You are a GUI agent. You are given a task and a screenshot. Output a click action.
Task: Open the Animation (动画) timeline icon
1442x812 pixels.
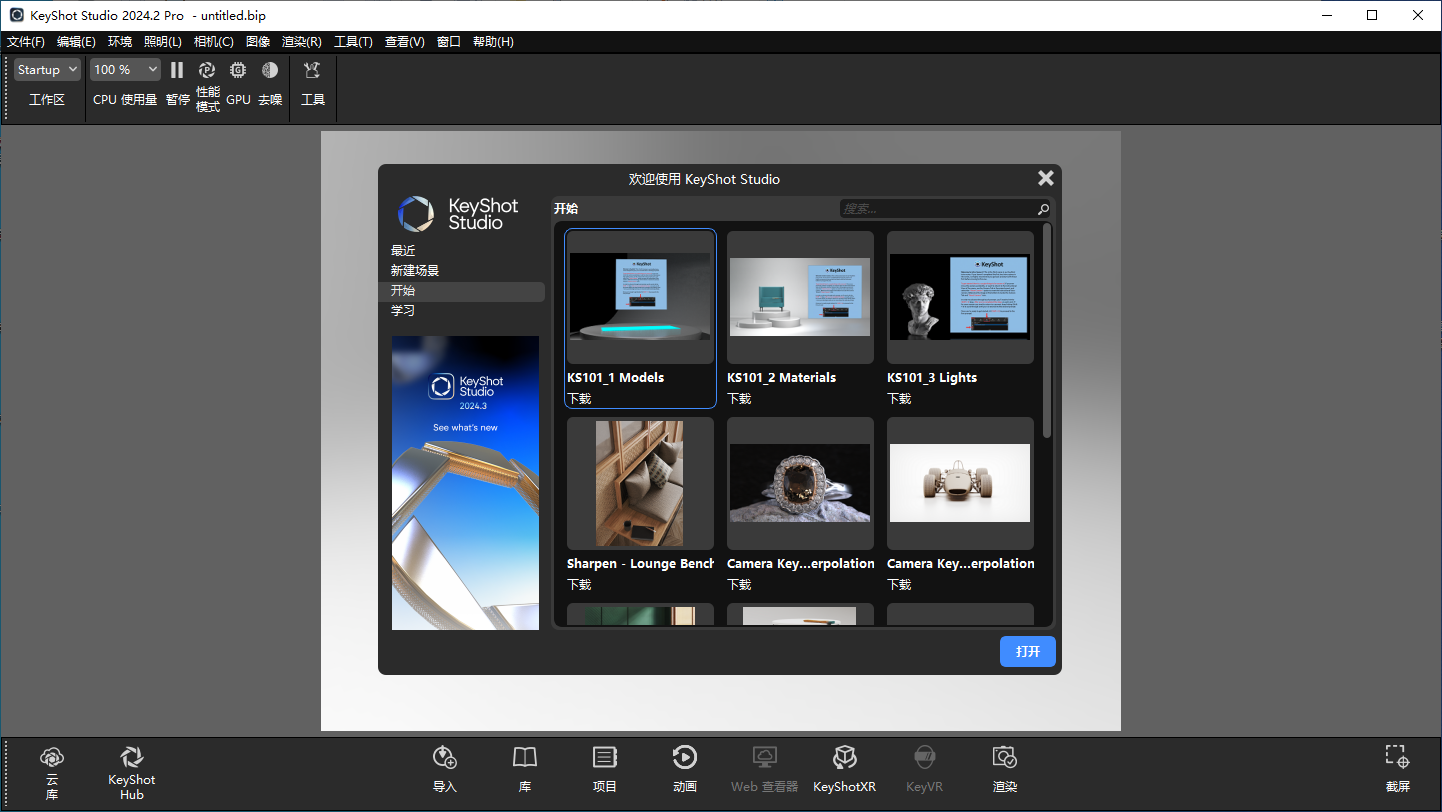pos(685,769)
